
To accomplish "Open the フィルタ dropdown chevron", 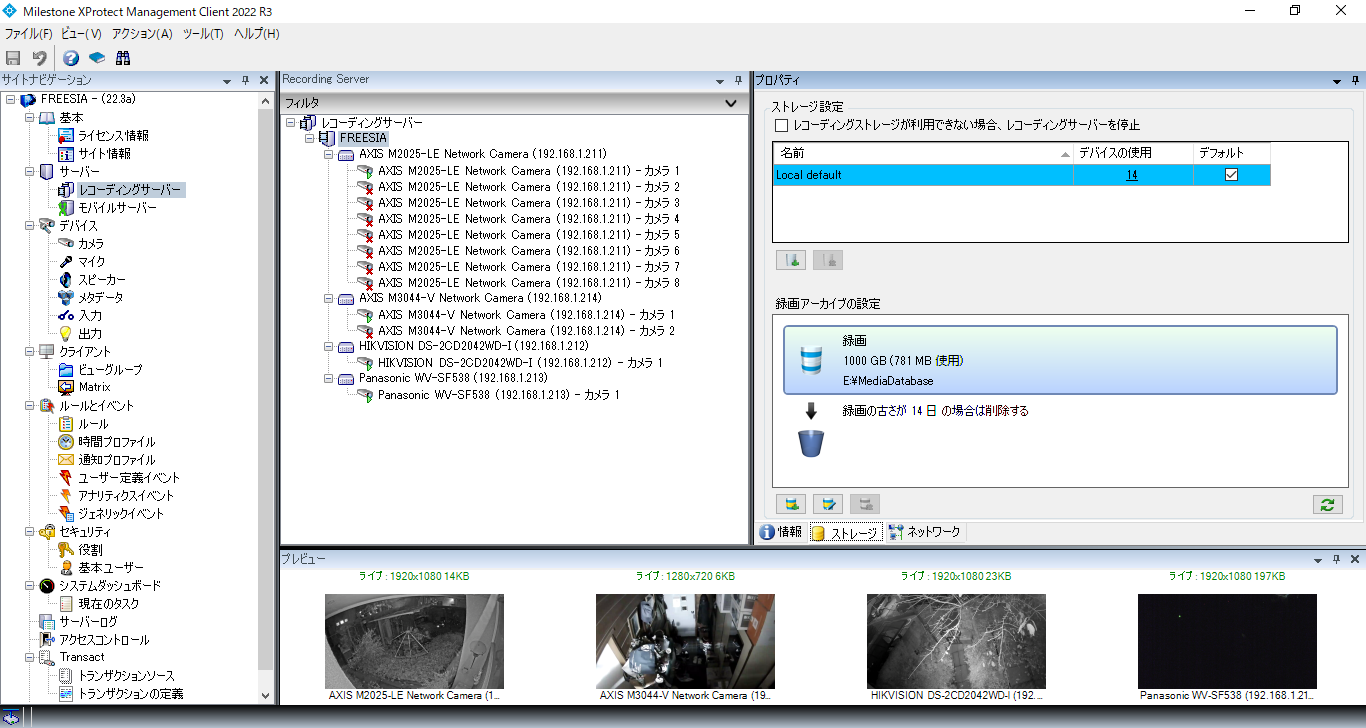I will (731, 102).
